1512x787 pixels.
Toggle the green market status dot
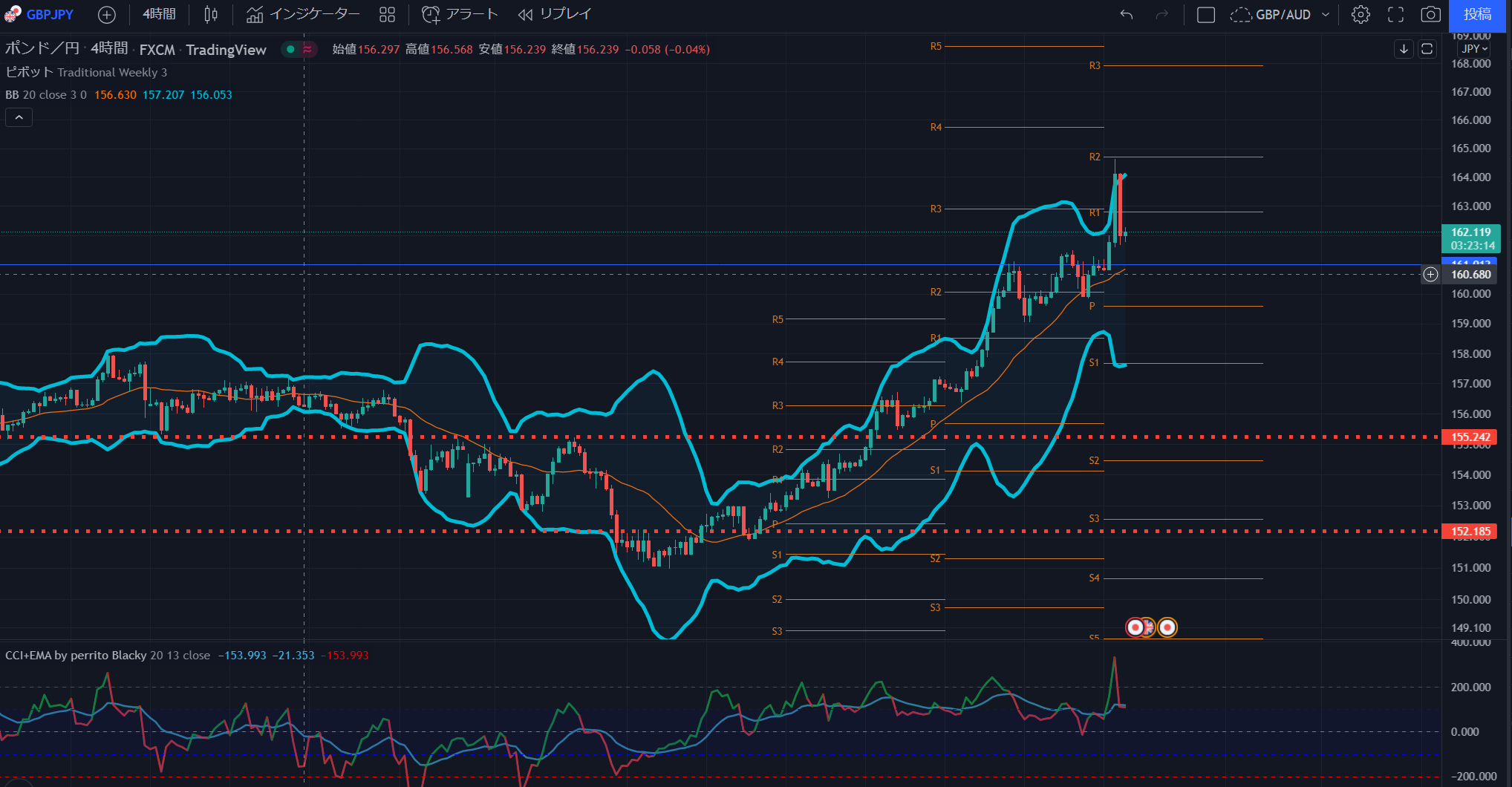pos(290,49)
